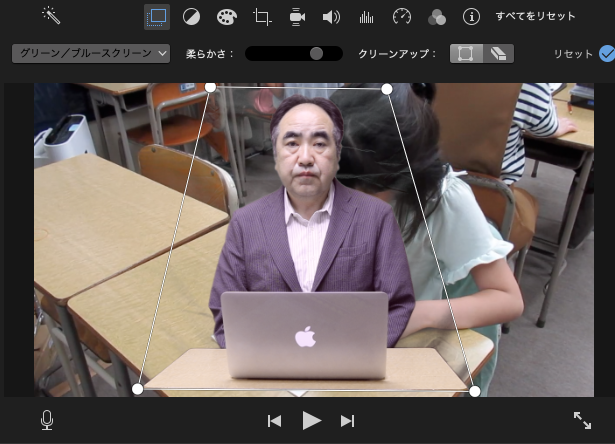
Task: Open the video overlay settings tool
Action: pyautogui.click(x=157, y=17)
